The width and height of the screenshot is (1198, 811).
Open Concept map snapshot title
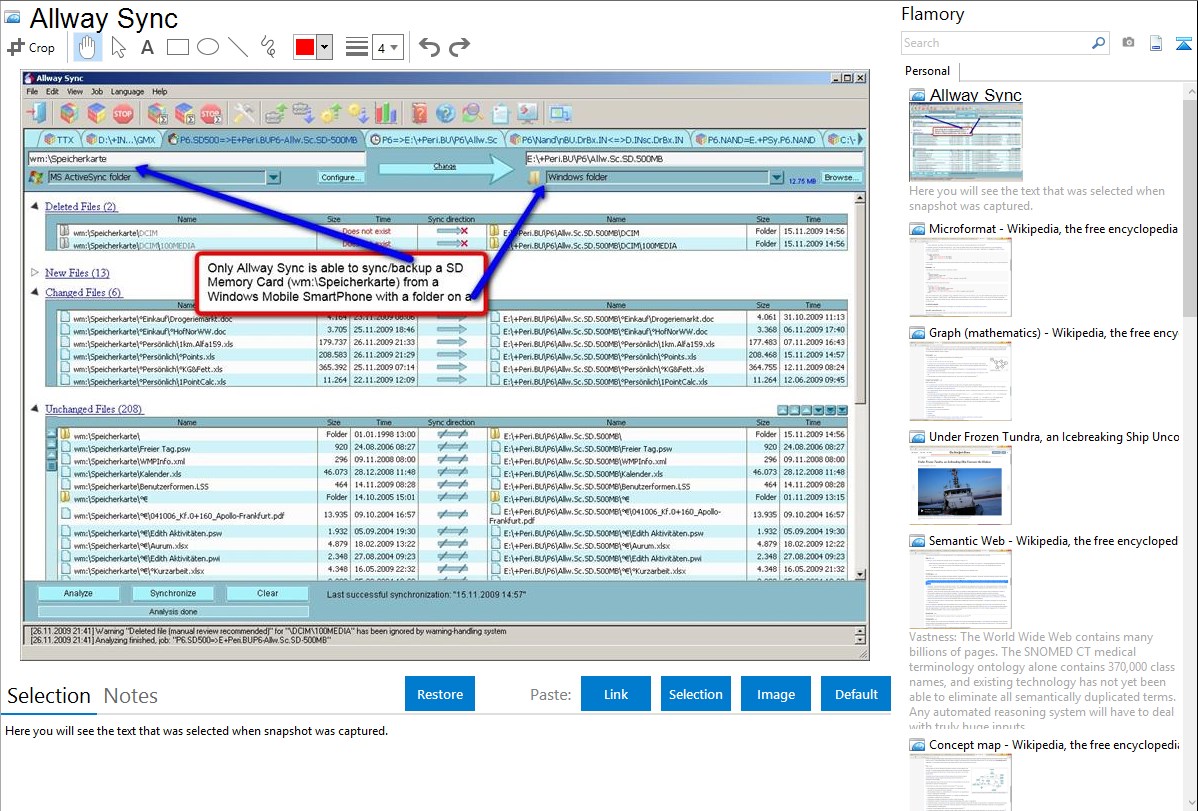(1054, 745)
